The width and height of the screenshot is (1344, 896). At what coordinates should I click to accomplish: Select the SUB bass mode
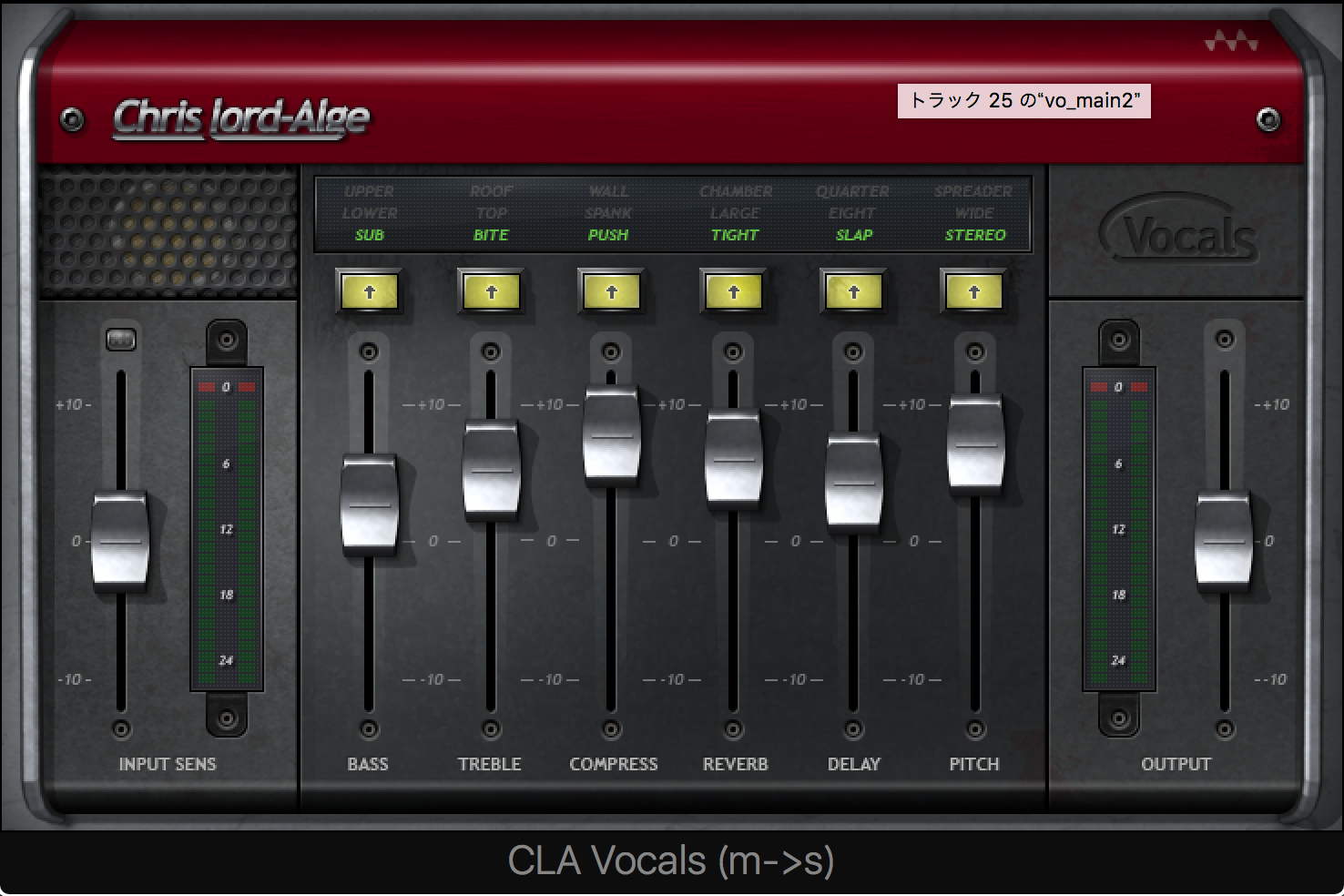click(x=369, y=235)
